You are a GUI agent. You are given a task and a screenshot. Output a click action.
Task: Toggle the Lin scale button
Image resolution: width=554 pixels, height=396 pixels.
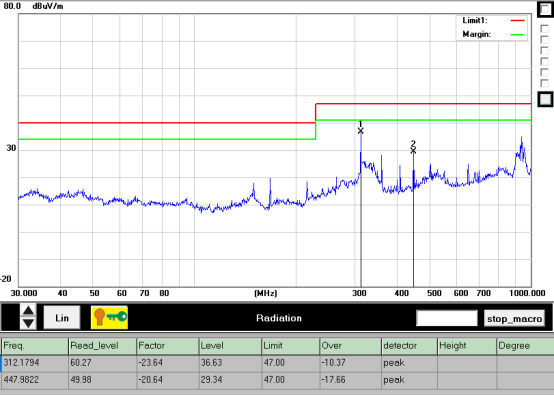tap(62, 318)
